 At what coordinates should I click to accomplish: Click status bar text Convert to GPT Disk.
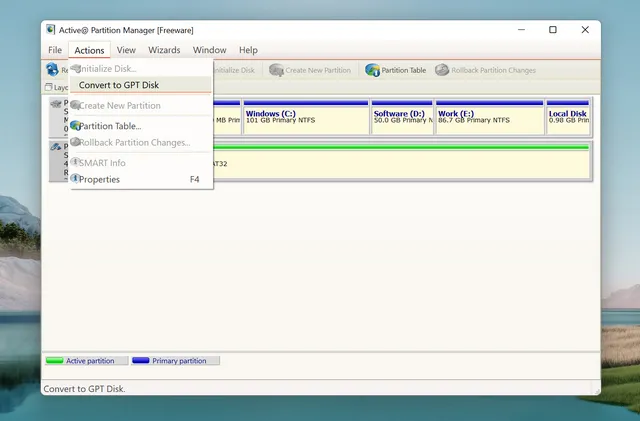point(84,389)
